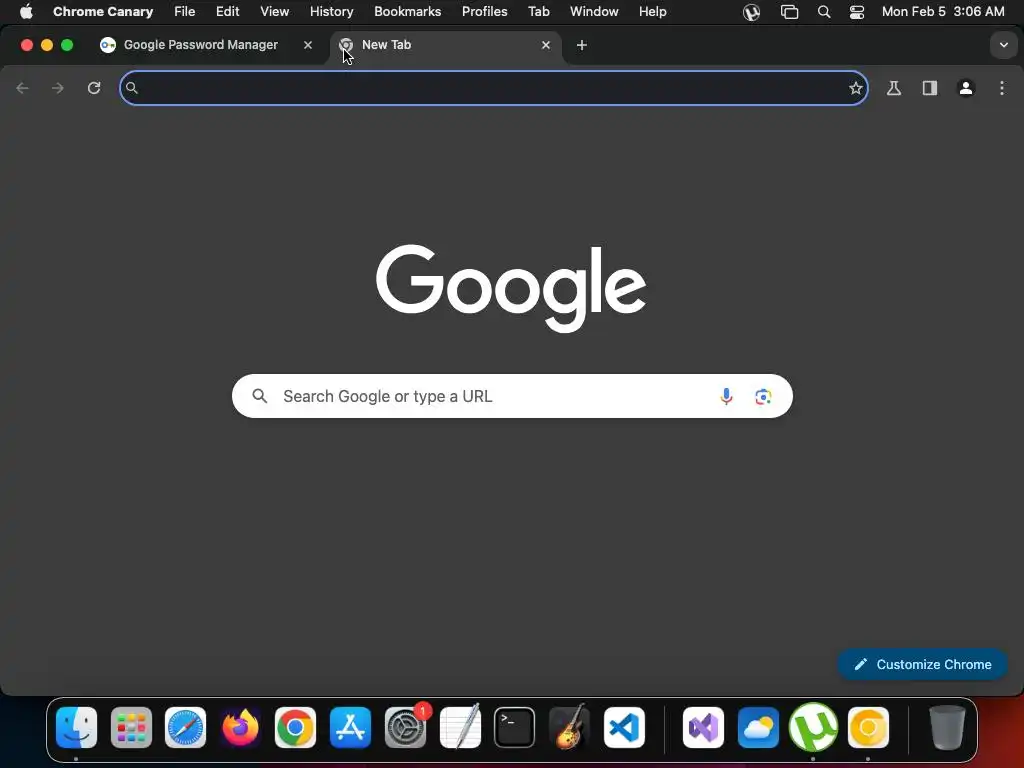
Task: Open the Window menu
Action: [594, 12]
